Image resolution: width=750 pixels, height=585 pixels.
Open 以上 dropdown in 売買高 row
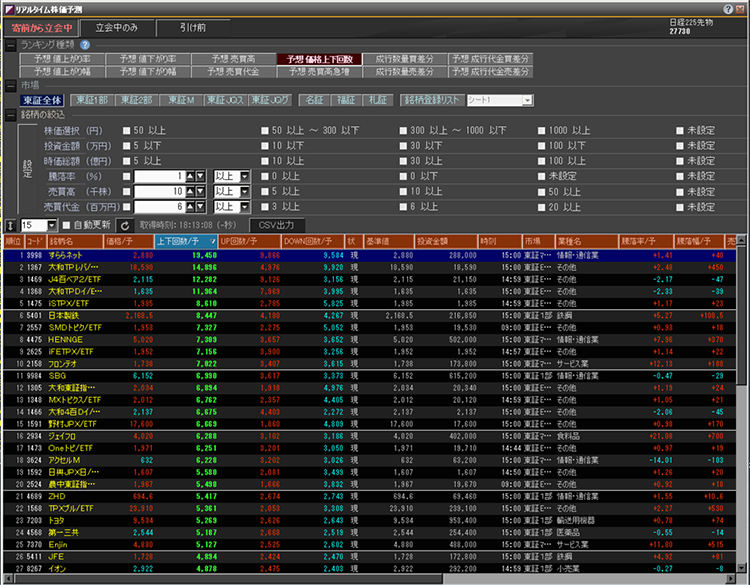pos(244,190)
